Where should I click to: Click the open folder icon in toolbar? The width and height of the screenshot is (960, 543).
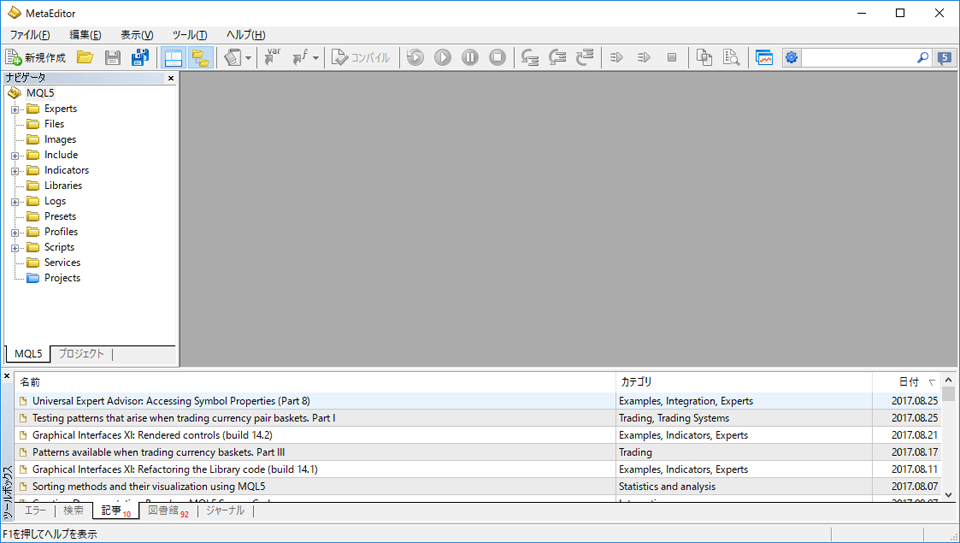pos(85,58)
